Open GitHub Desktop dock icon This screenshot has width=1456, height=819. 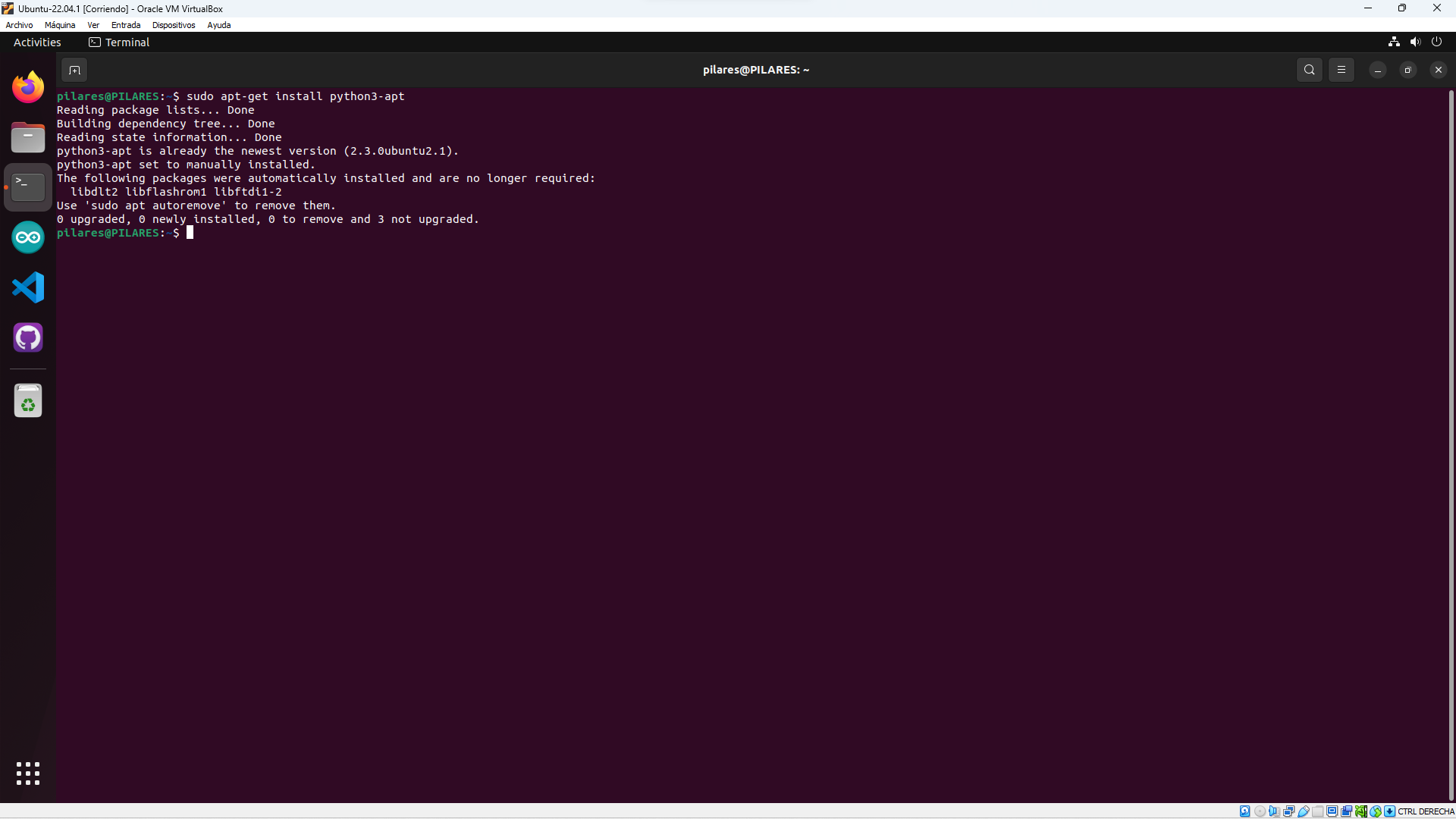[28, 337]
